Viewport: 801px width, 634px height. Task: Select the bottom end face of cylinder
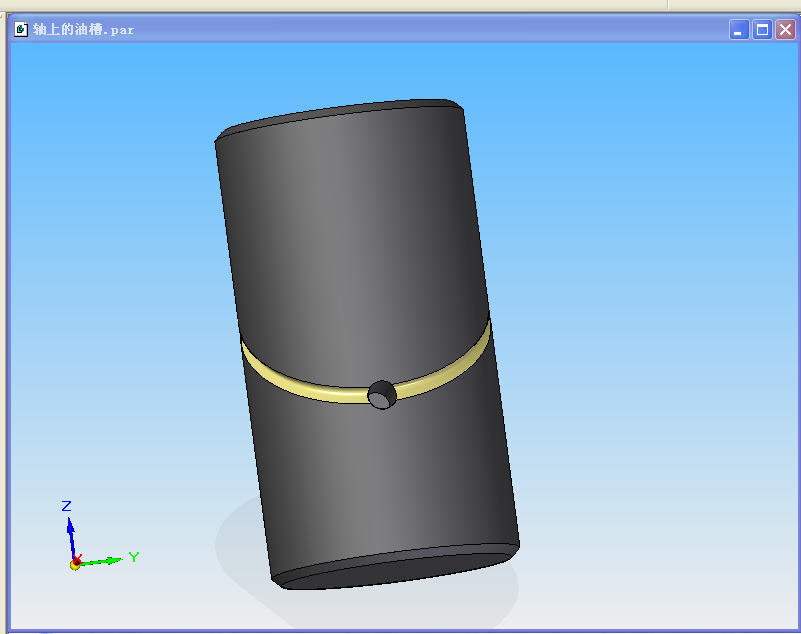[398, 571]
